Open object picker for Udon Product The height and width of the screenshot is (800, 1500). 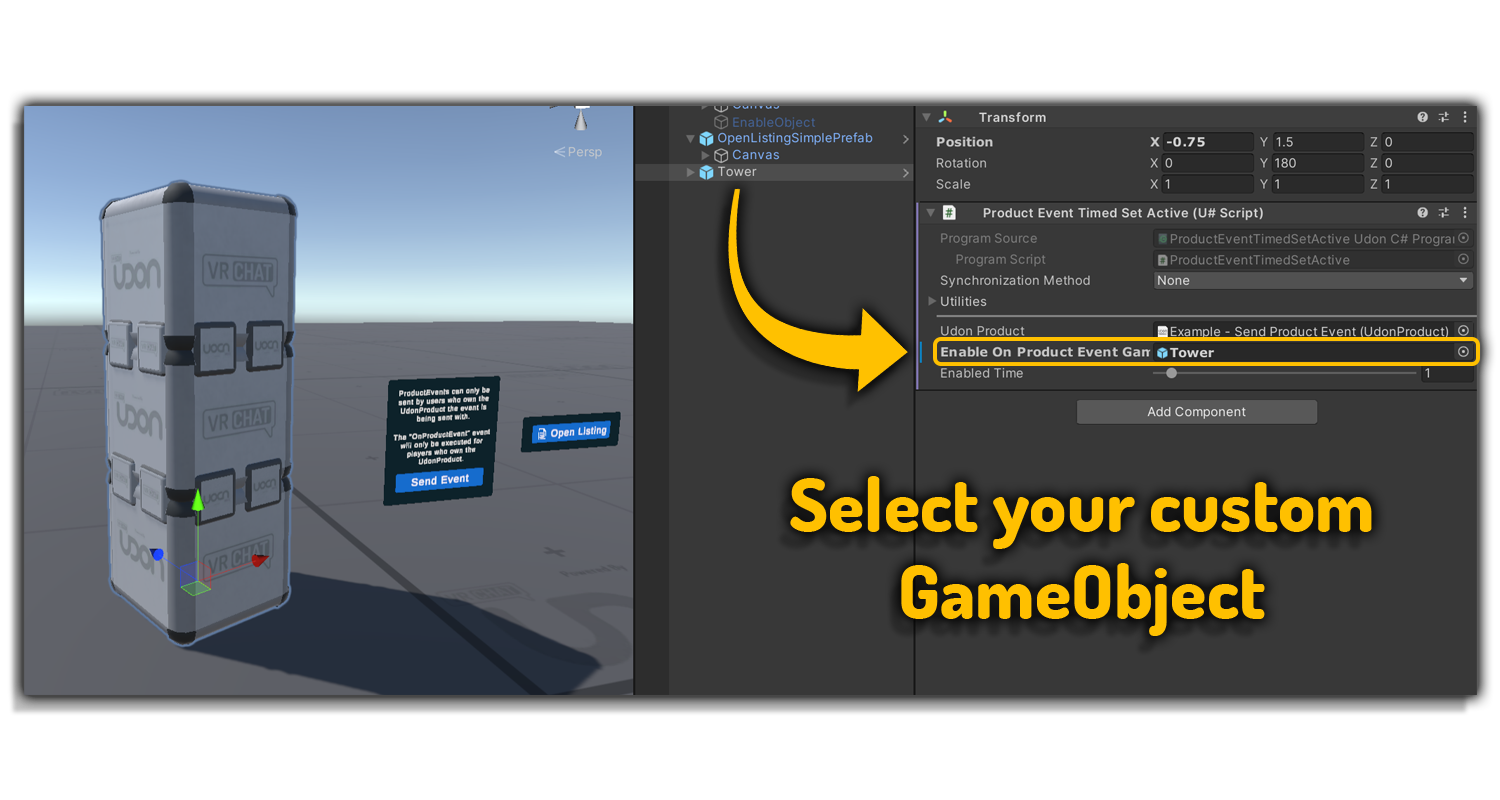(1464, 331)
